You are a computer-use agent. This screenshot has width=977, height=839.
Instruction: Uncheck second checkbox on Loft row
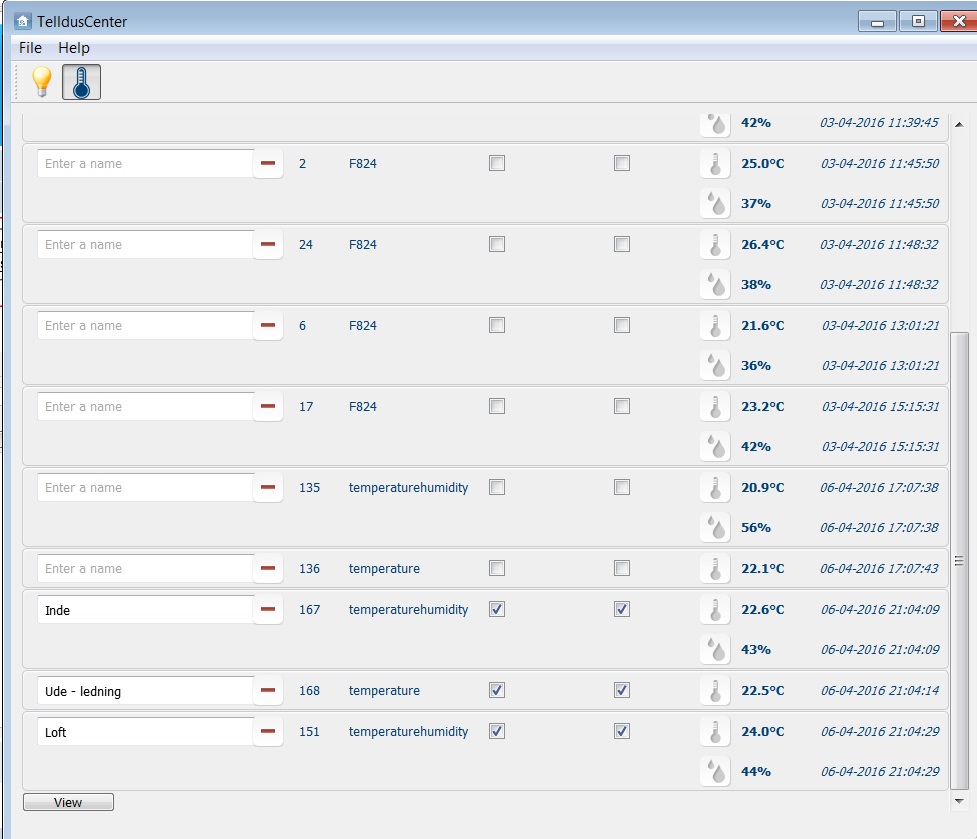tap(622, 731)
